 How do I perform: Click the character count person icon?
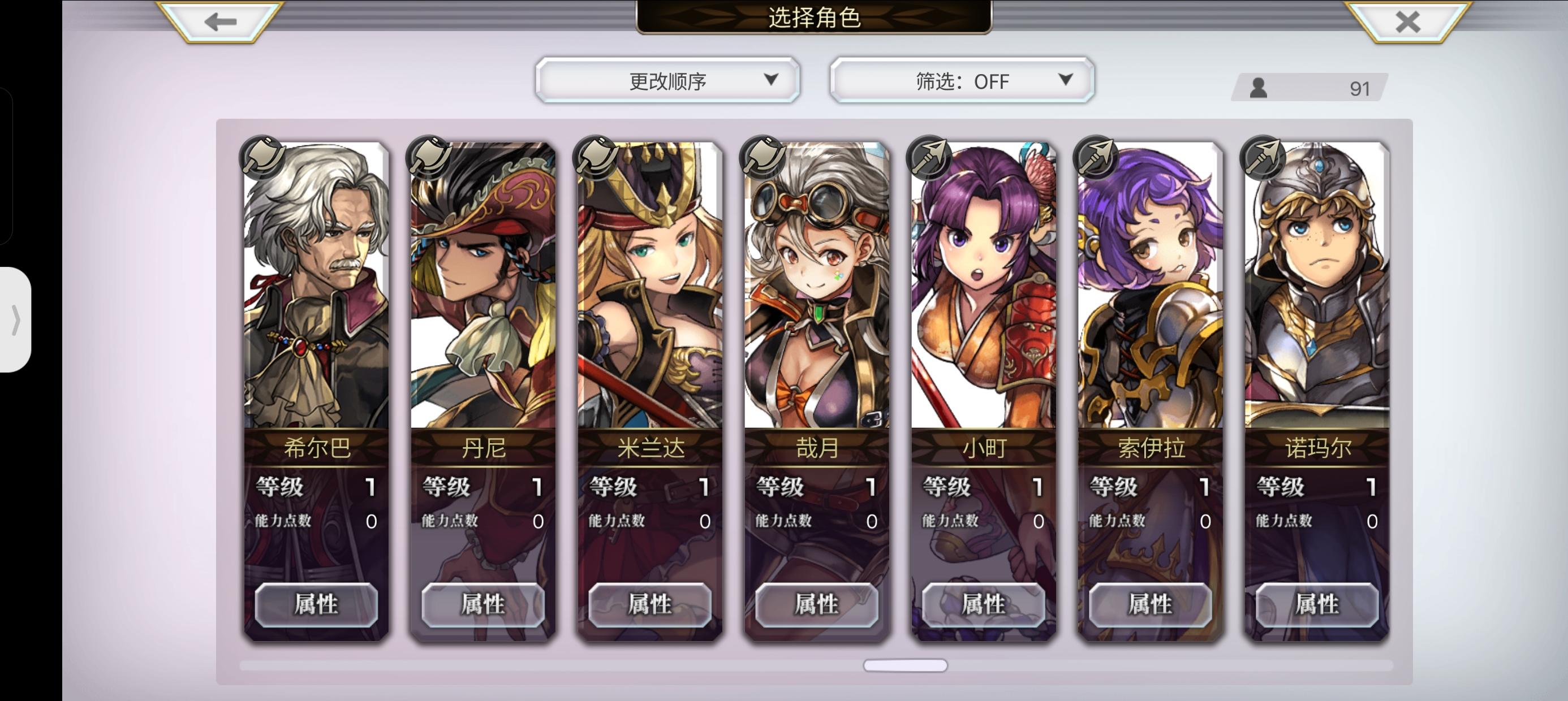click(1258, 88)
